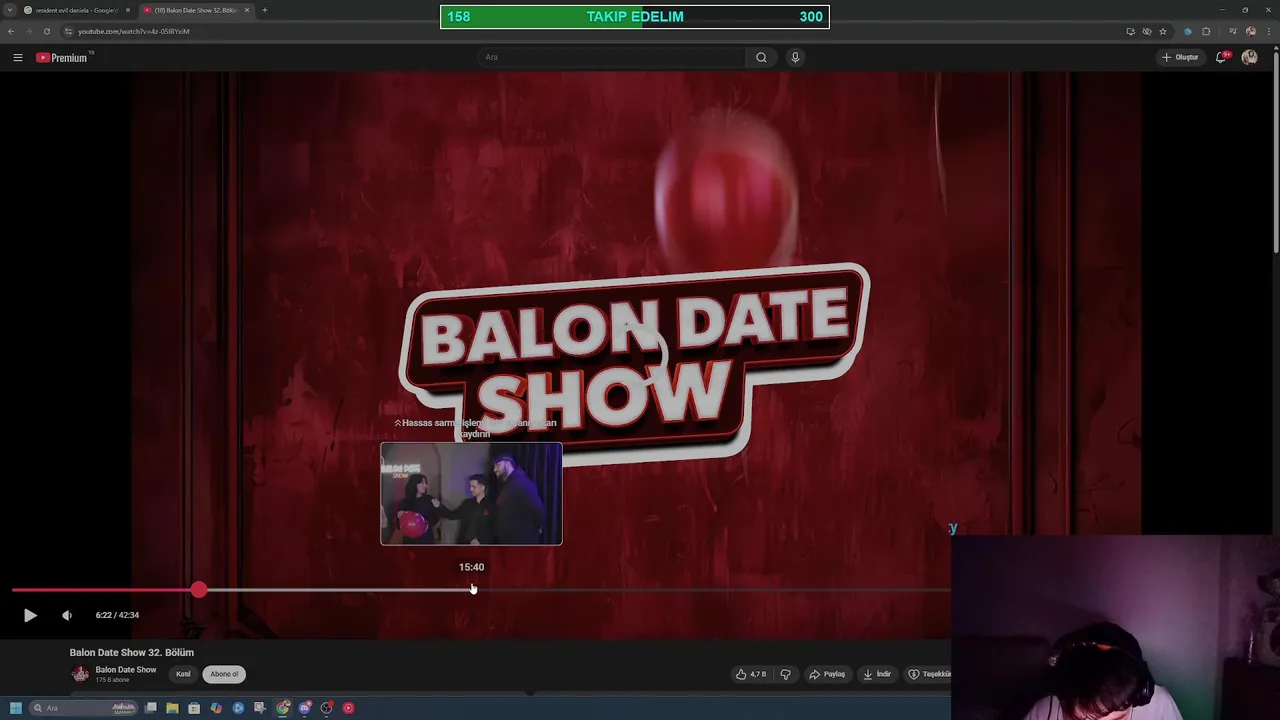Viewport: 1280px width, 720px height.
Task: Open Chrome from the taskbar
Action: click(283, 708)
